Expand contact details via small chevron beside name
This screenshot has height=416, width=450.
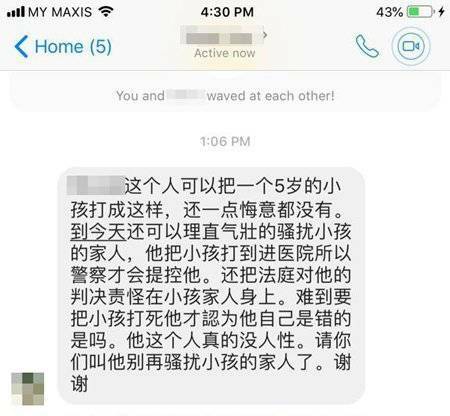pyautogui.click(x=265, y=35)
